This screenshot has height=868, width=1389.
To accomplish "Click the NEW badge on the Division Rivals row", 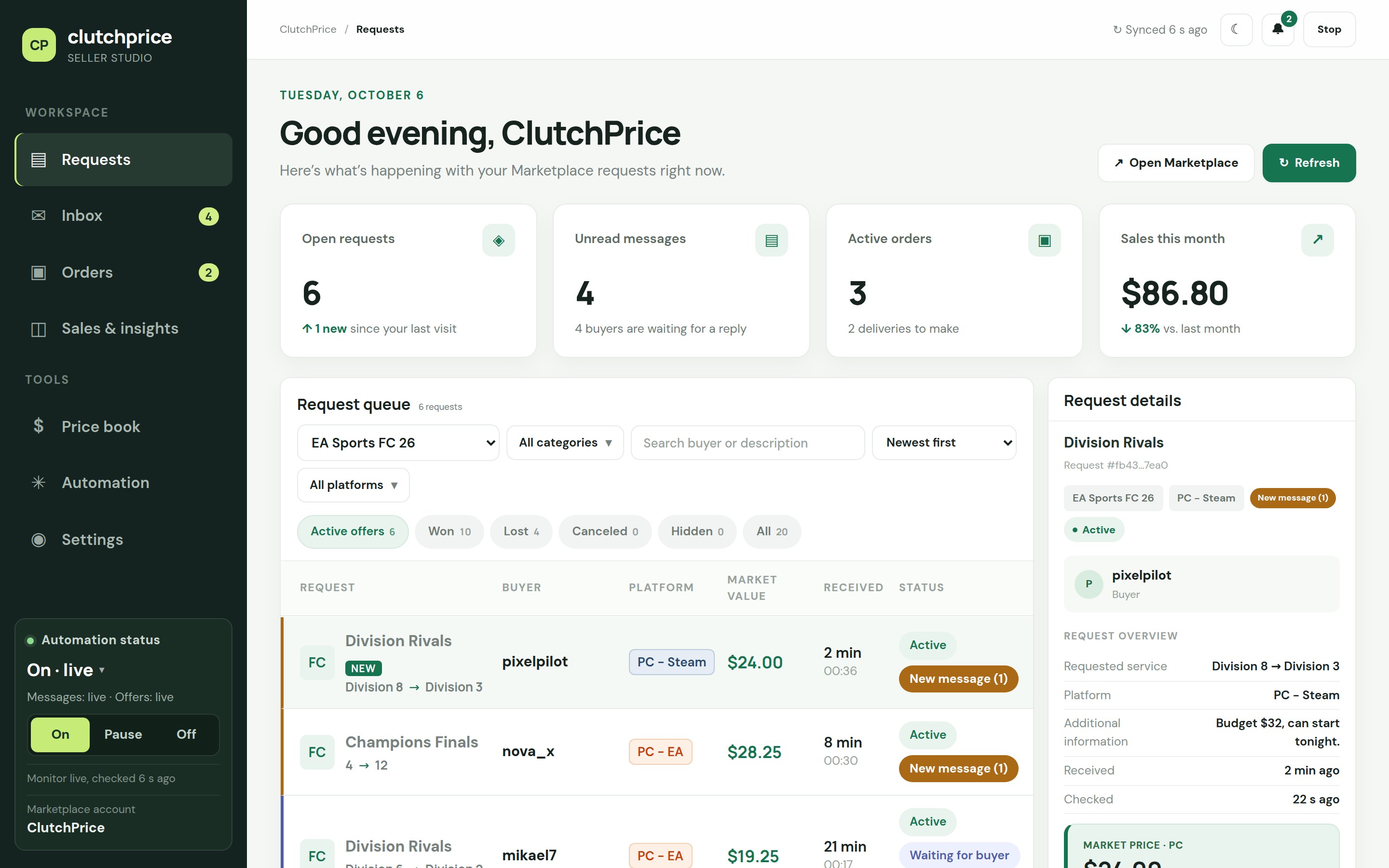I will (363, 668).
